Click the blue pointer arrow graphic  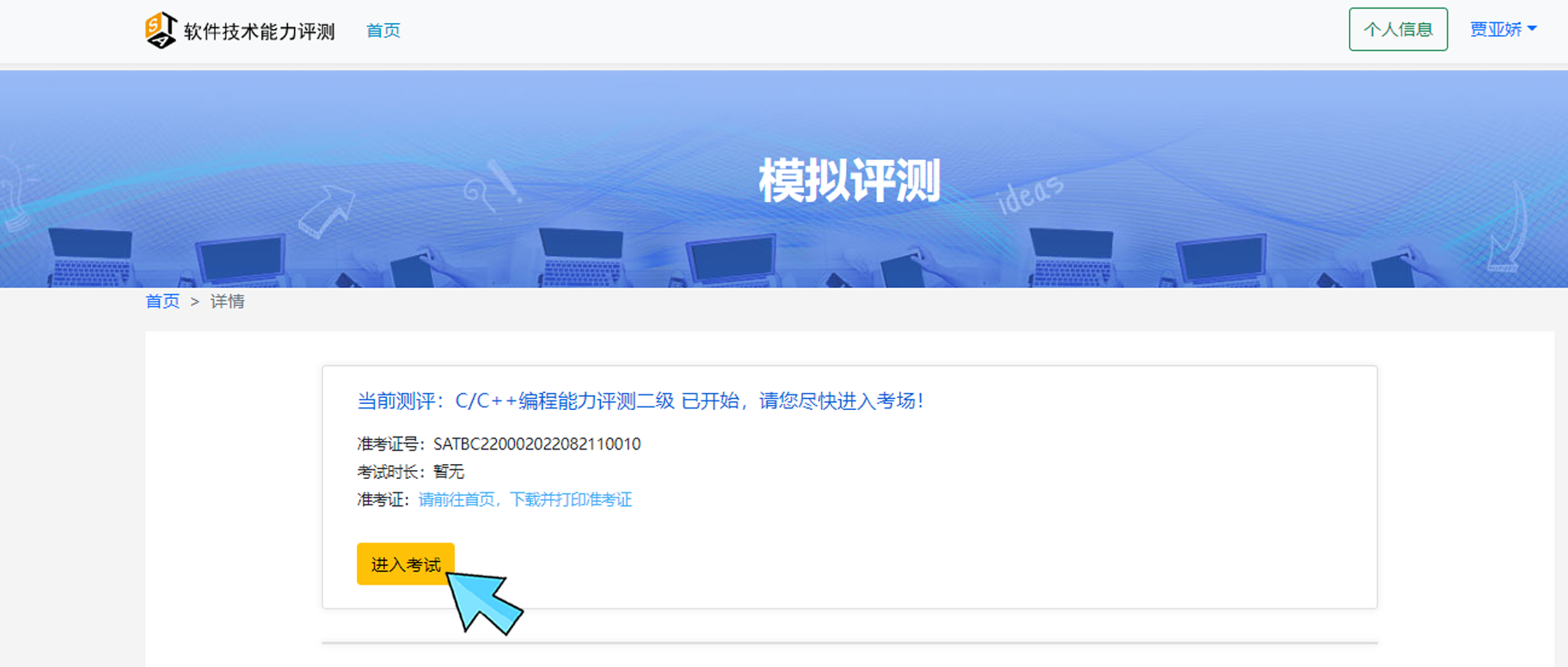pyautogui.click(x=482, y=602)
